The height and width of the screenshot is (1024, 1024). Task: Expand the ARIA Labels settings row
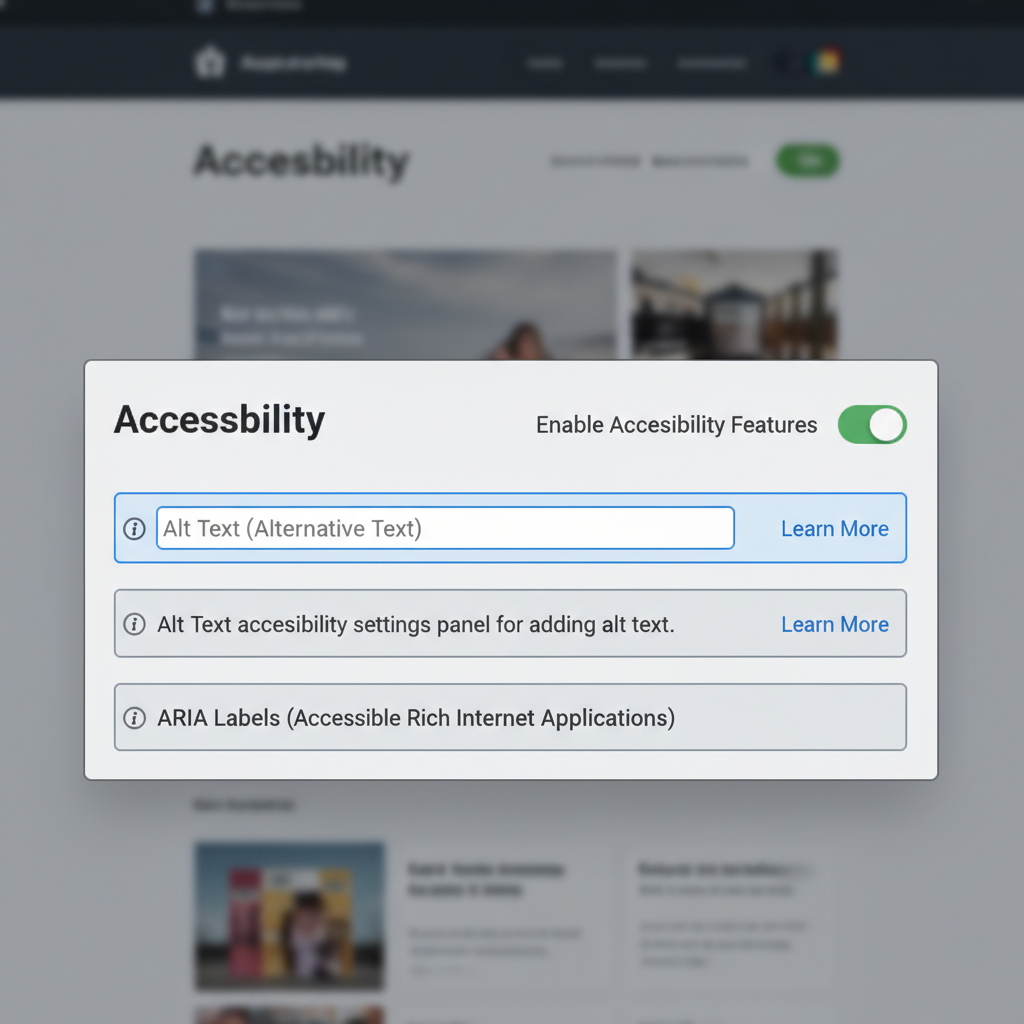510,717
